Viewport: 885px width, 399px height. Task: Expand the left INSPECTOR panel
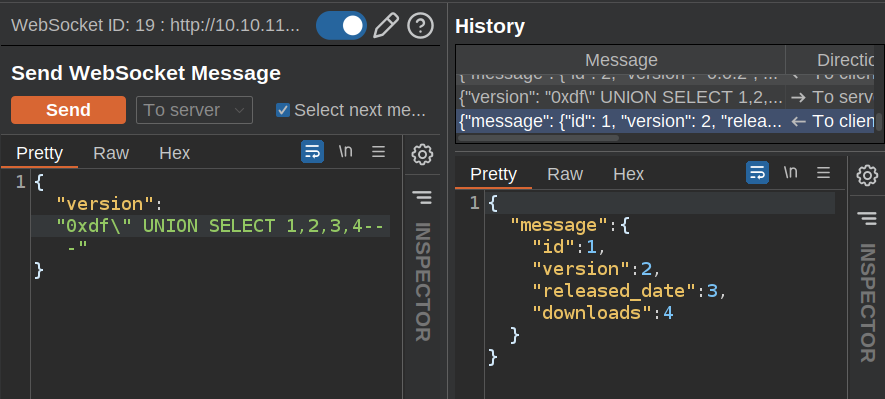pyautogui.click(x=422, y=282)
